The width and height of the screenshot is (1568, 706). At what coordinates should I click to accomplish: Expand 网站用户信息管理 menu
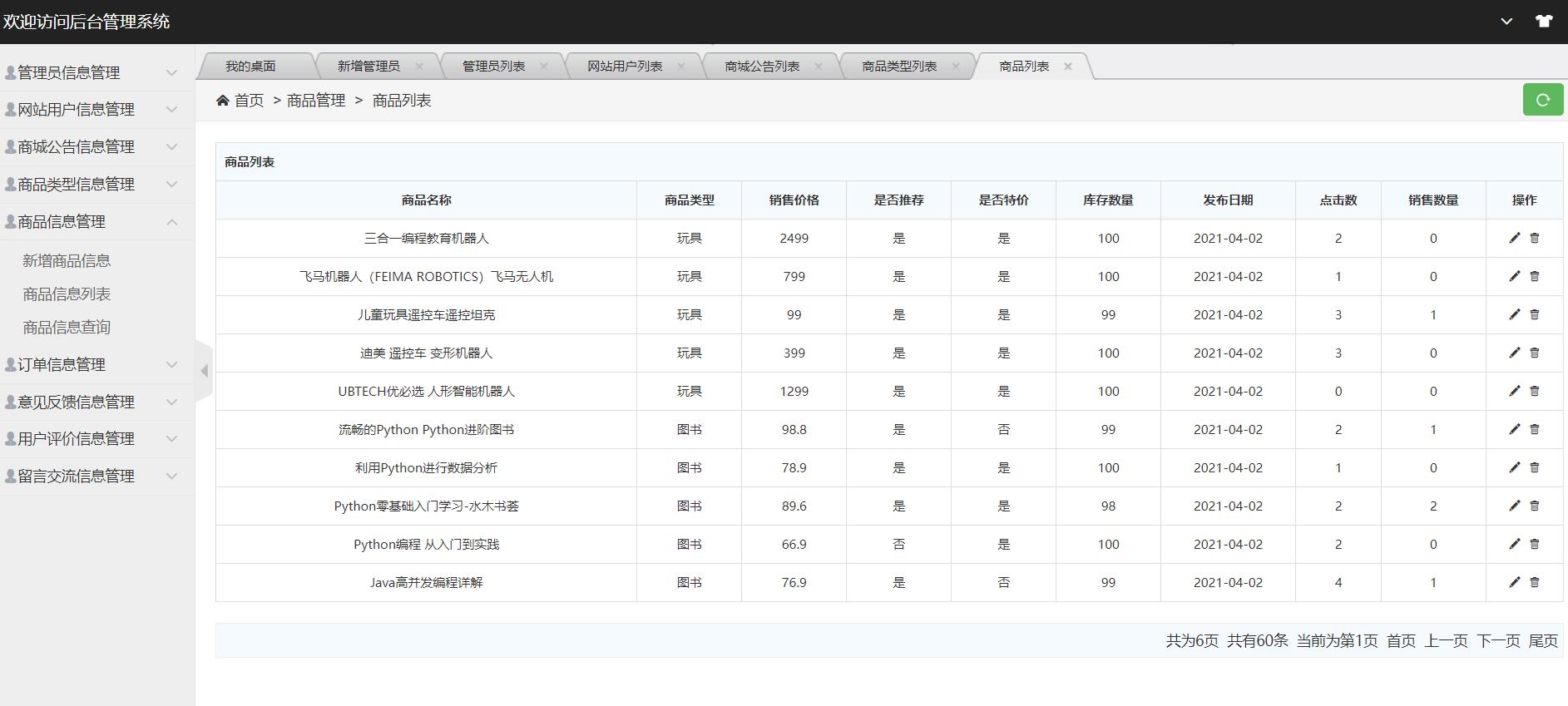click(97, 109)
